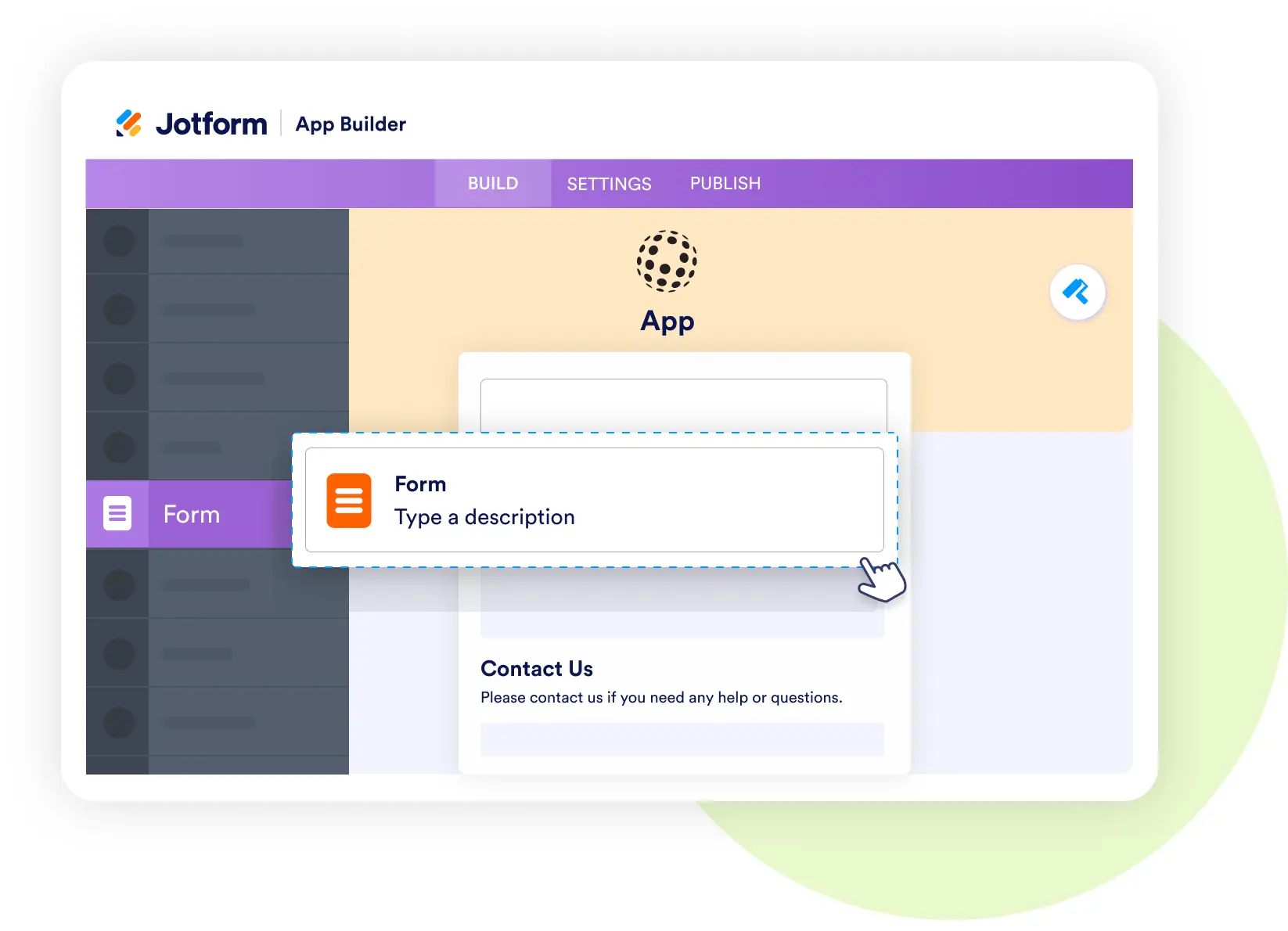This screenshot has height=931, width=1288.
Task: Edit the App title text
Action: pyautogui.click(x=667, y=321)
